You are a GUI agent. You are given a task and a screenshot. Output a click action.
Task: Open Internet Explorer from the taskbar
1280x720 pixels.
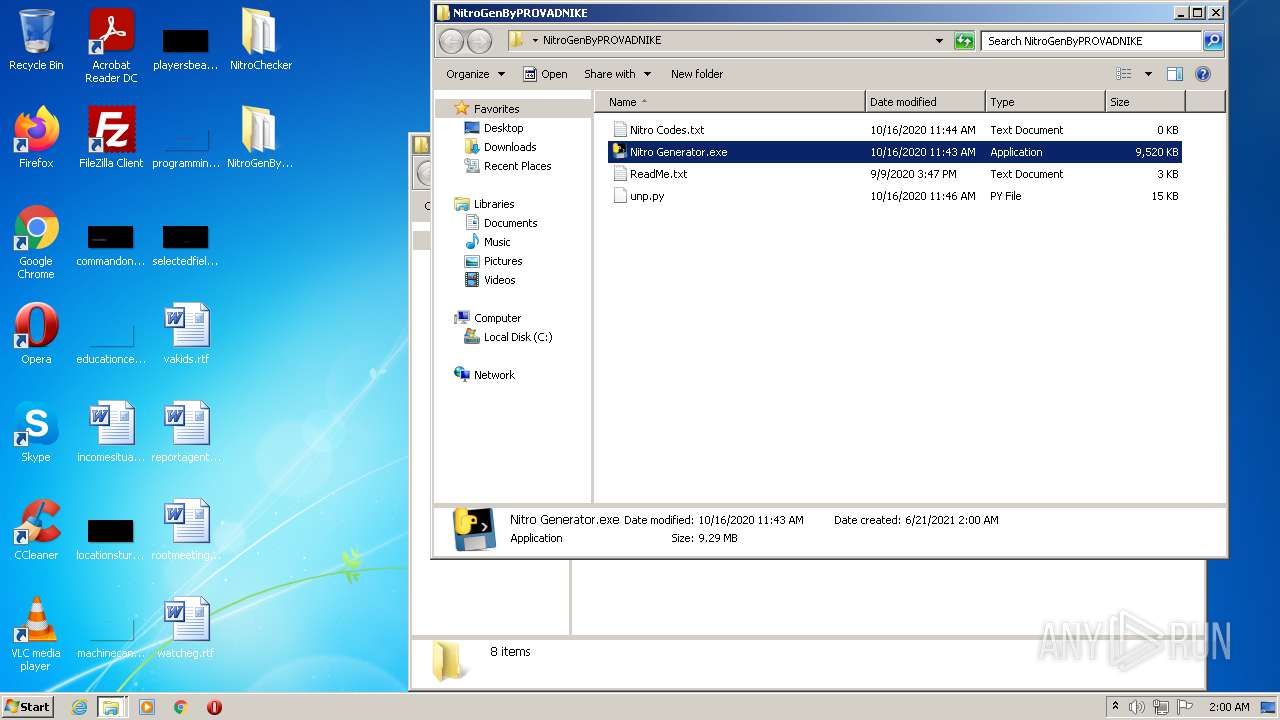[79, 707]
